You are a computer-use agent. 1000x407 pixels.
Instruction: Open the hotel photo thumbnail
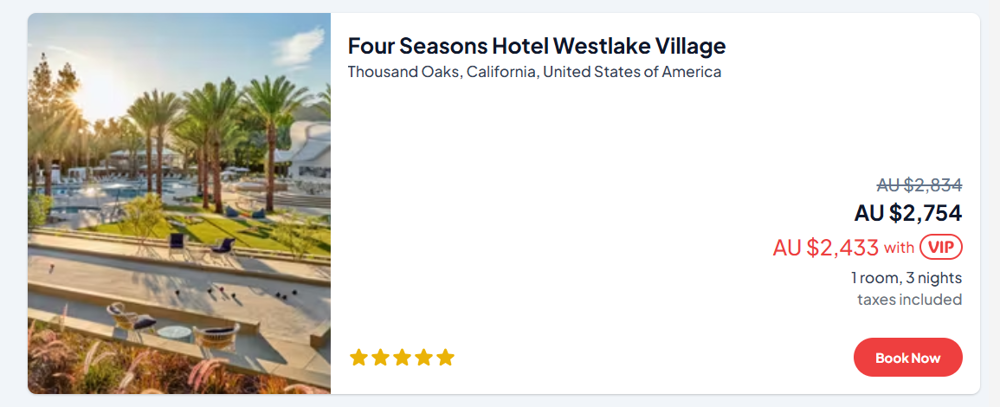pyautogui.click(x=179, y=203)
